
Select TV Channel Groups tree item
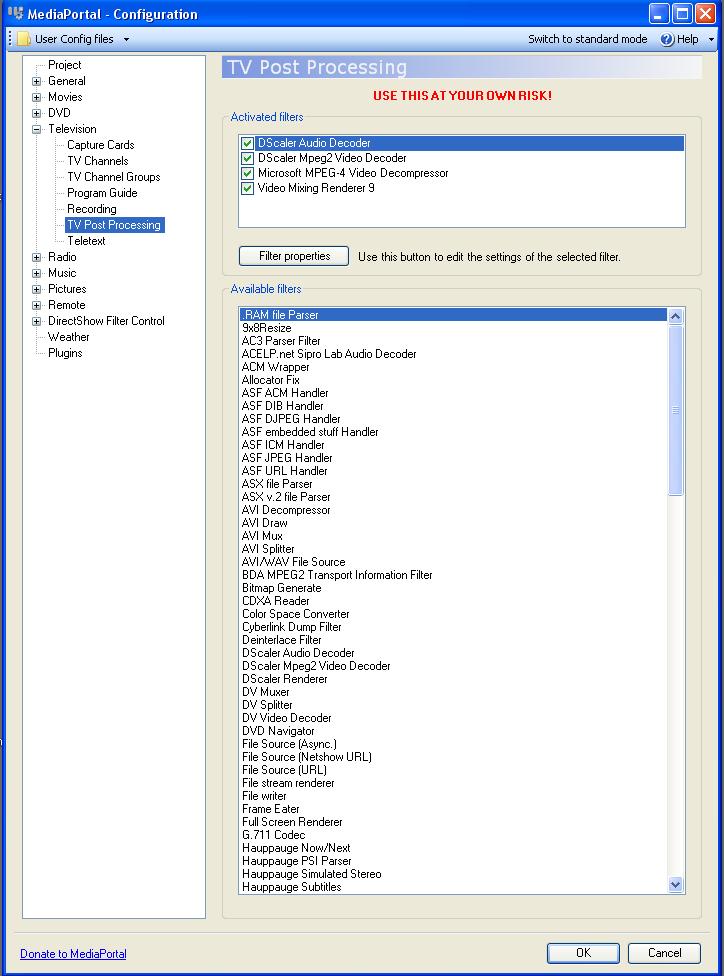point(114,177)
